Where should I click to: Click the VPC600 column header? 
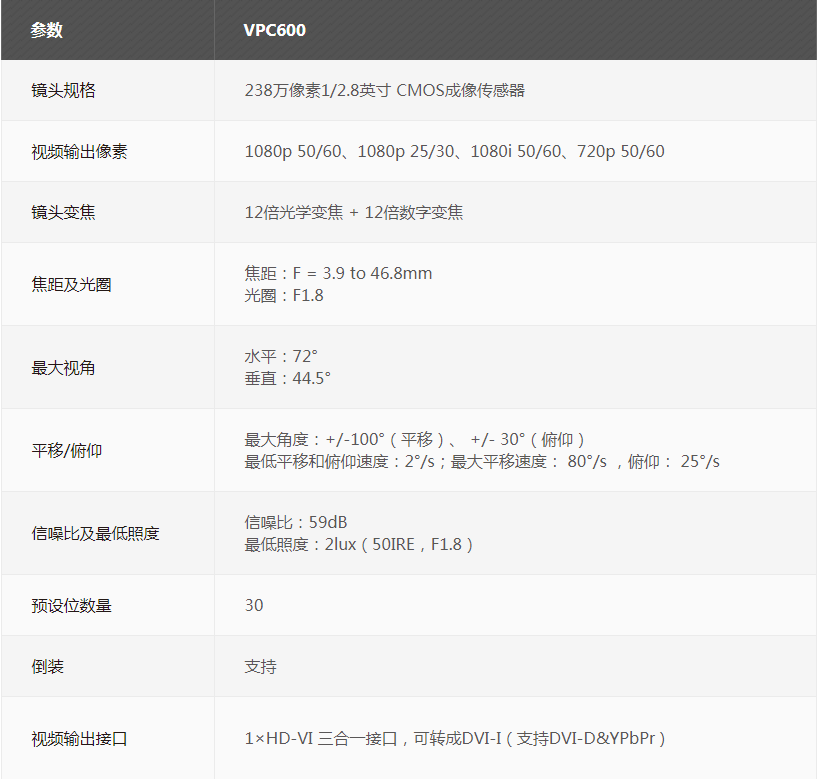(x=275, y=30)
